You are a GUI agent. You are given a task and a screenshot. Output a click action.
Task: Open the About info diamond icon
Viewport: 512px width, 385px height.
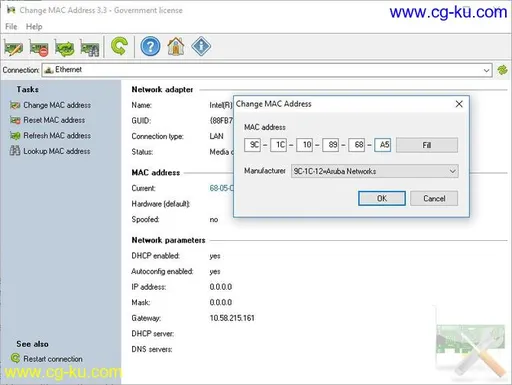click(201, 46)
